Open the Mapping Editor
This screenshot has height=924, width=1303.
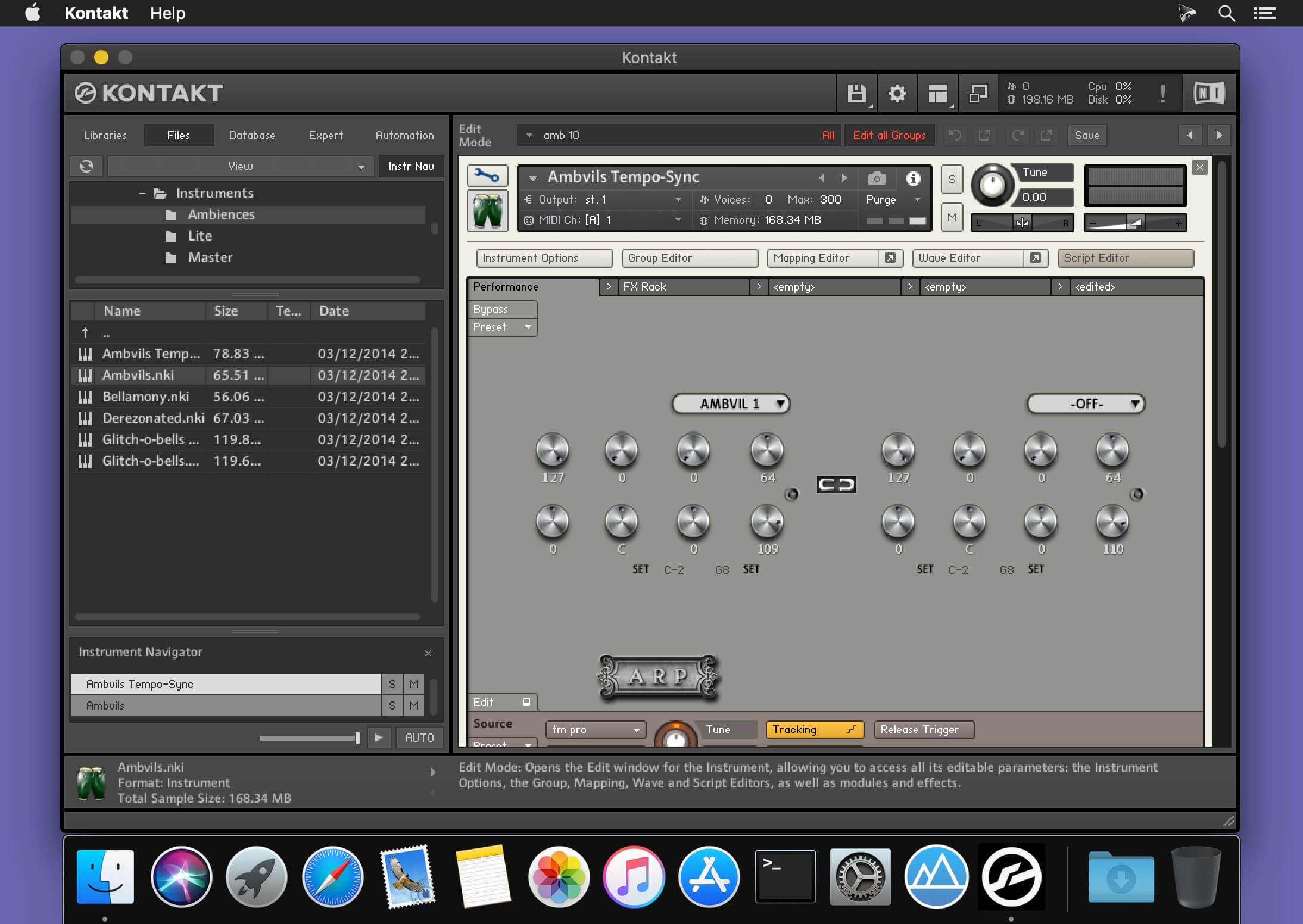(x=824, y=258)
